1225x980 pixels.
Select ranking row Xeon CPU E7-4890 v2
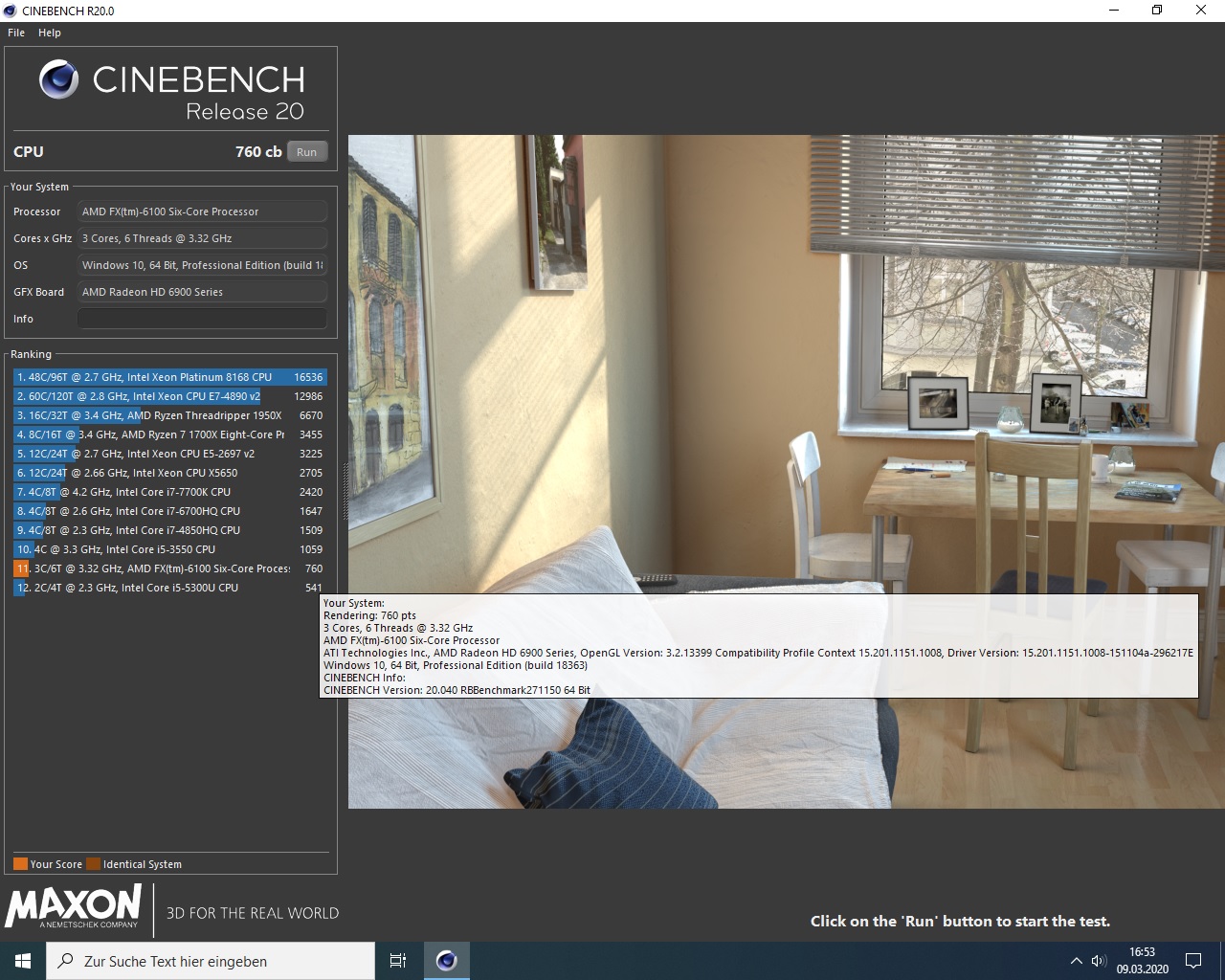pyautogui.click(x=170, y=396)
